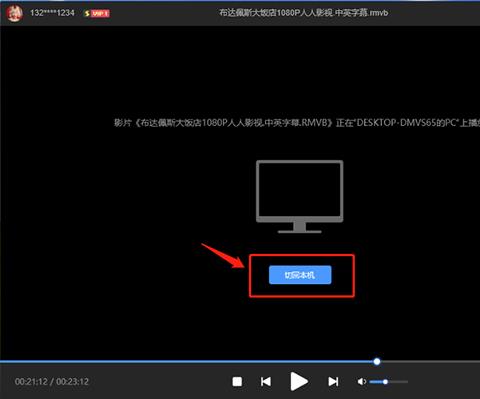Skip to next video
The image size is (480, 399).
coord(333,381)
